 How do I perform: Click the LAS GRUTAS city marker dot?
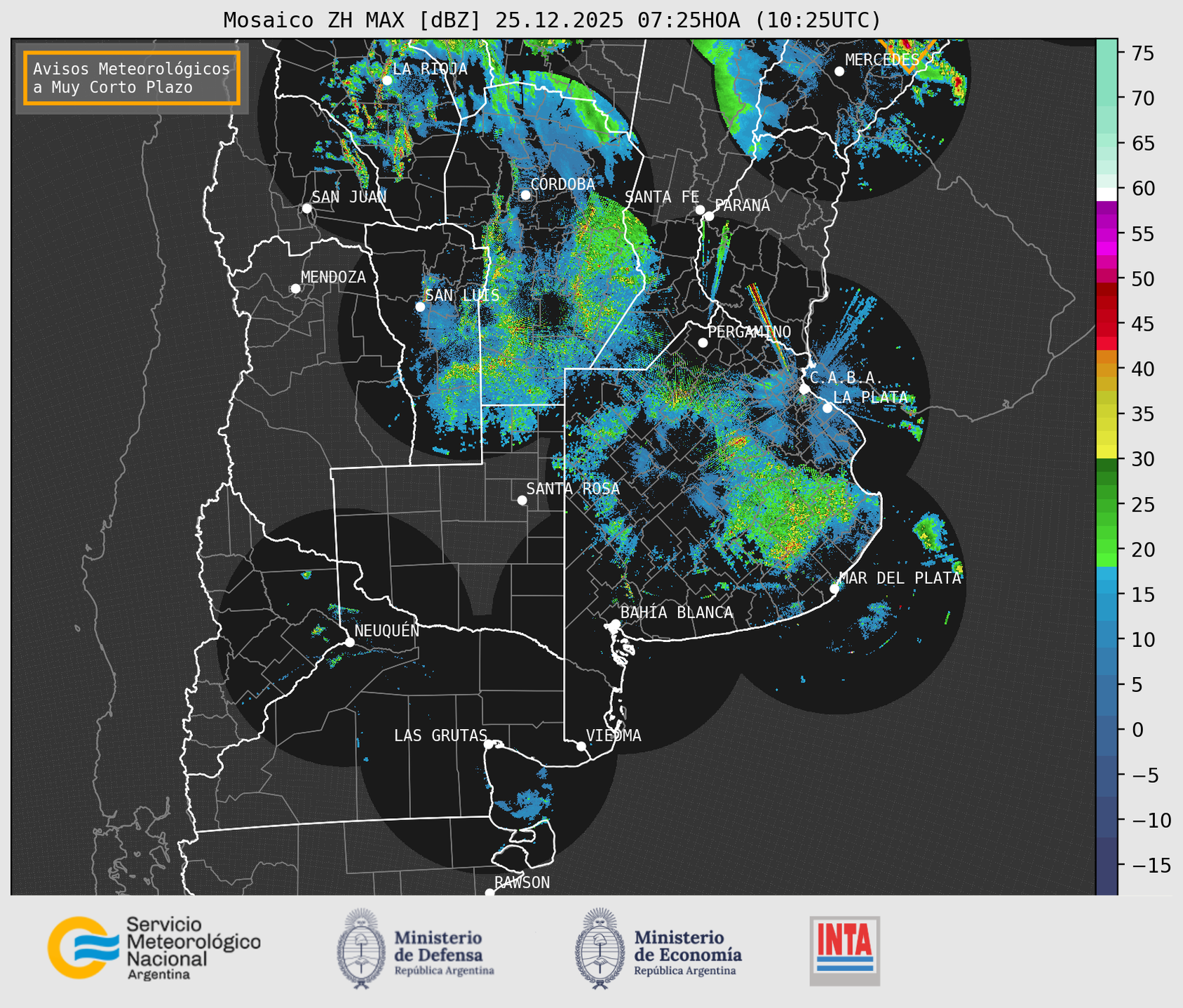(x=489, y=744)
